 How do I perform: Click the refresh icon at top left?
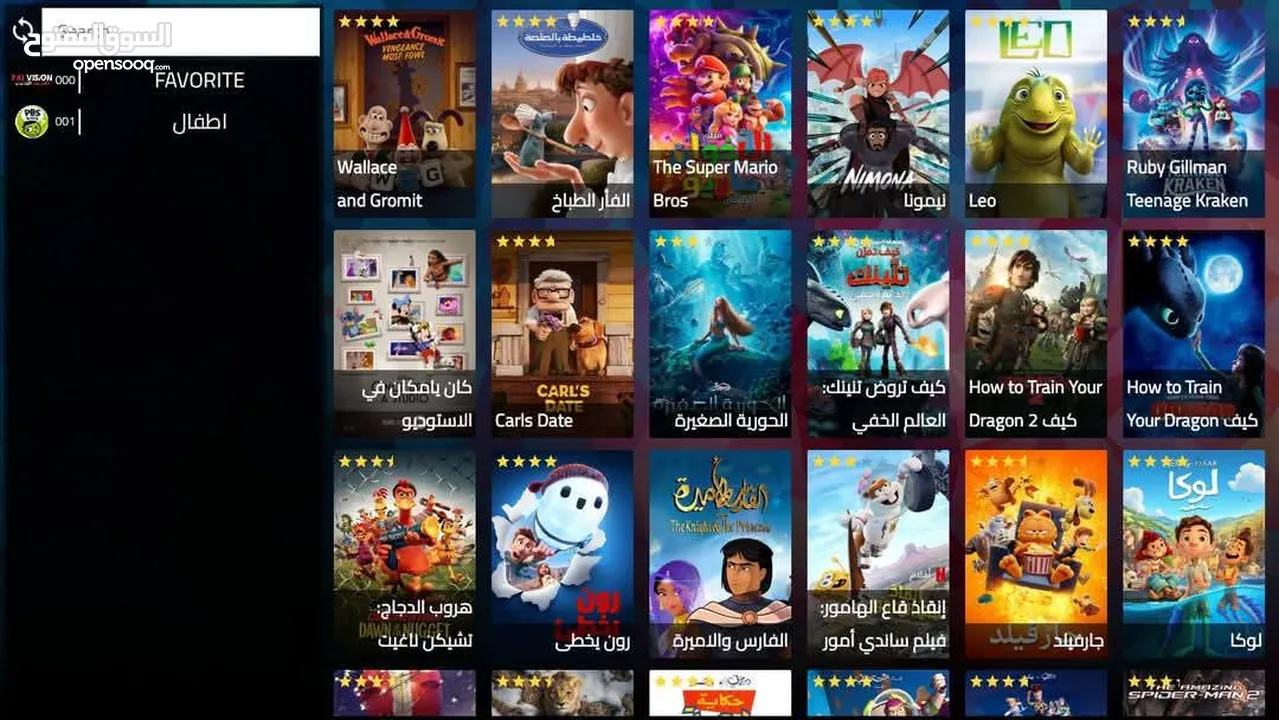click(x=22, y=31)
